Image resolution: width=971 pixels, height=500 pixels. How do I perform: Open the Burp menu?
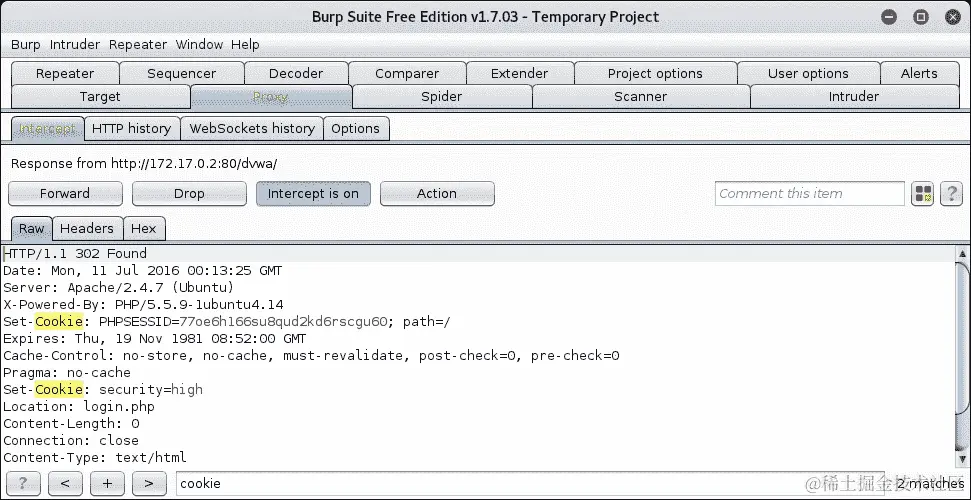point(25,45)
